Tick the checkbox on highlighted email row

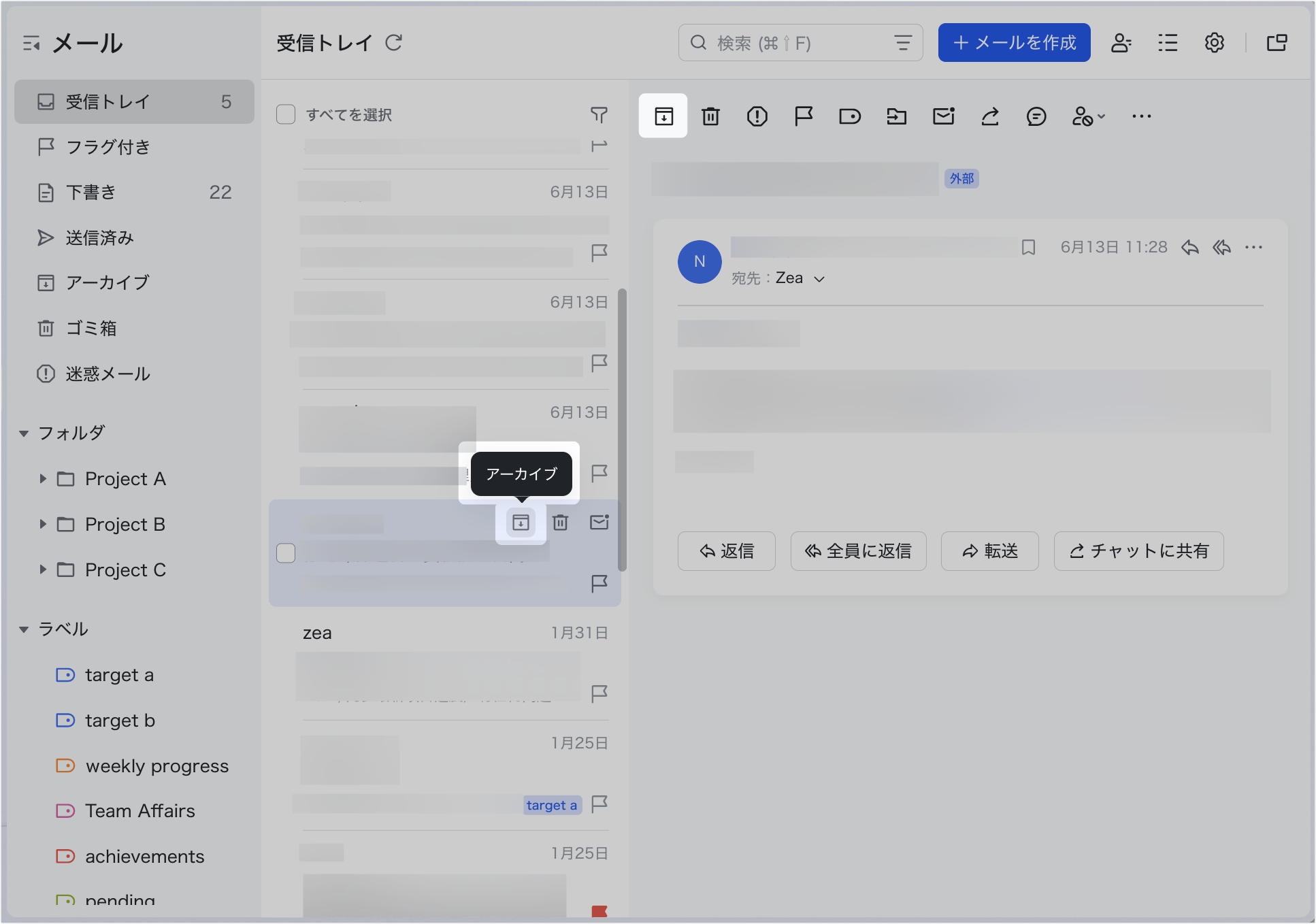[286, 553]
